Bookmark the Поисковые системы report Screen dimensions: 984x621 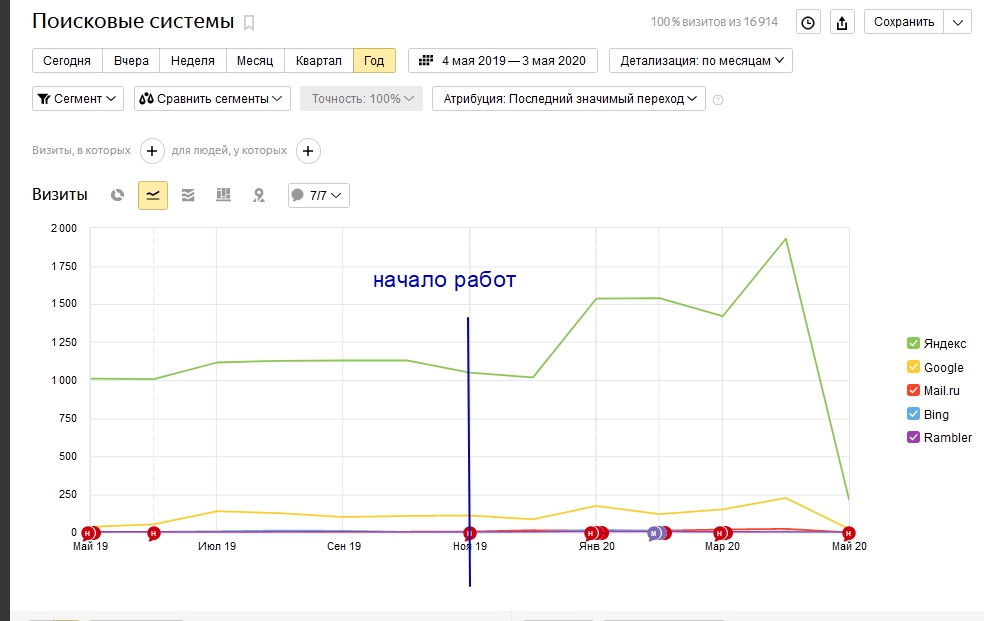pos(249,23)
